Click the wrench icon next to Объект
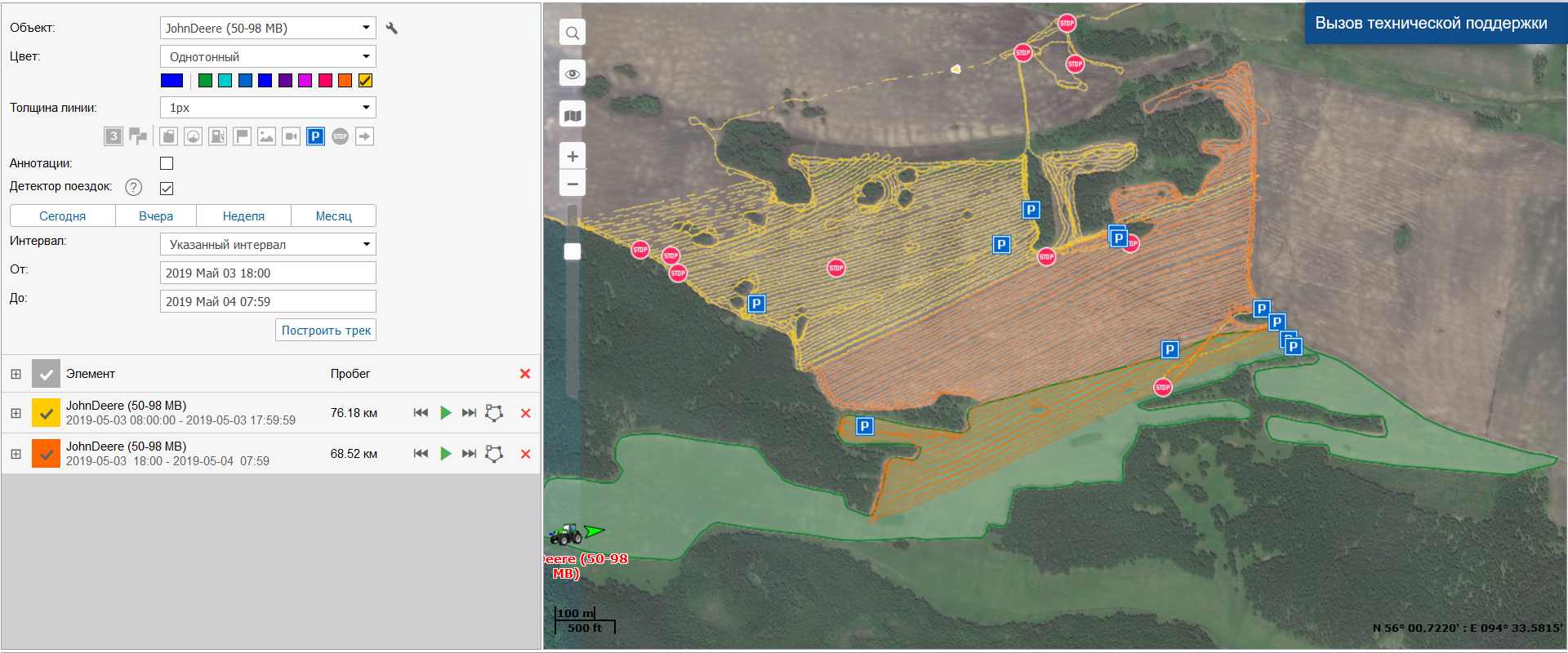The image size is (1568, 653). tap(392, 29)
